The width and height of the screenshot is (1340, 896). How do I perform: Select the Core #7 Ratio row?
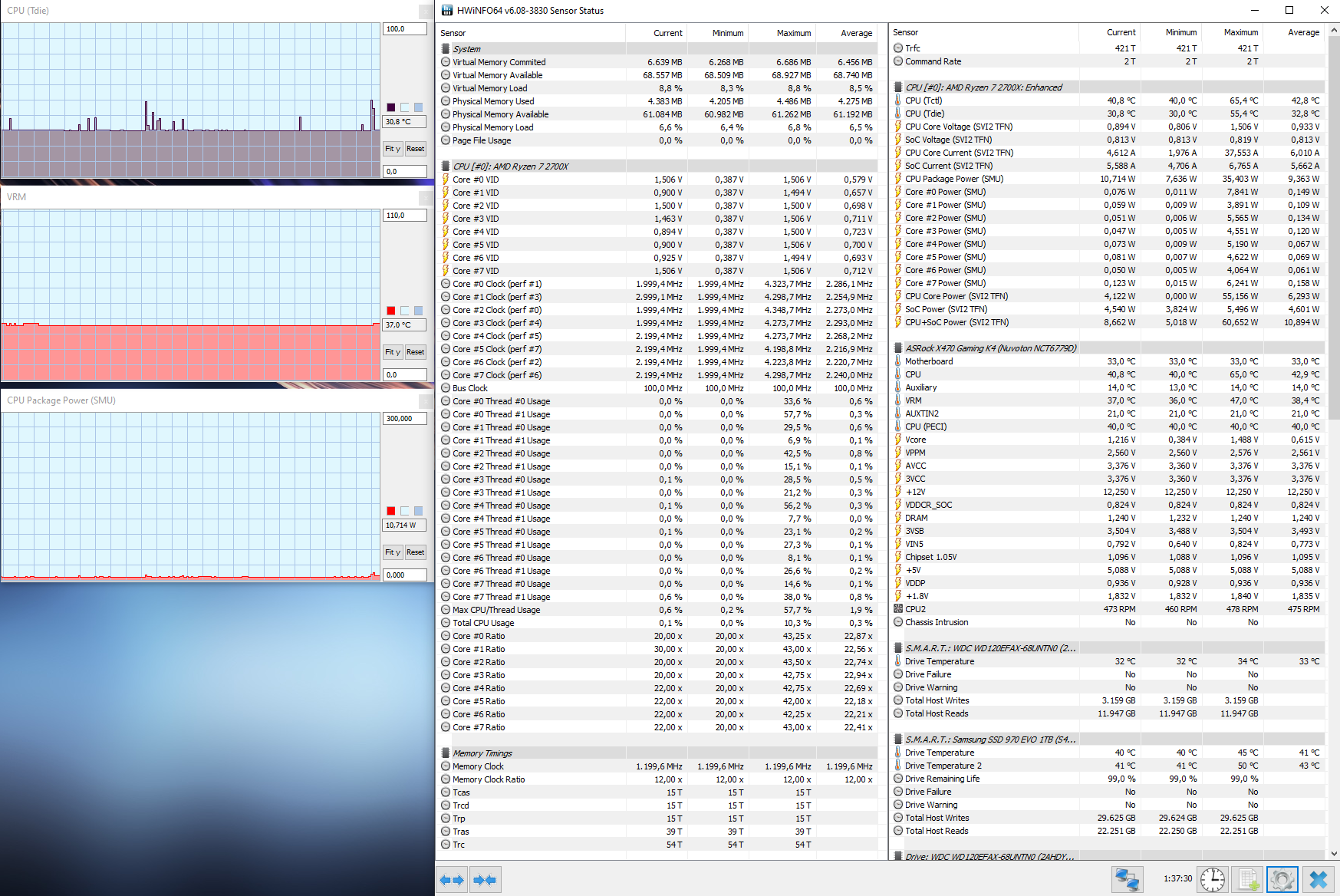[658, 727]
